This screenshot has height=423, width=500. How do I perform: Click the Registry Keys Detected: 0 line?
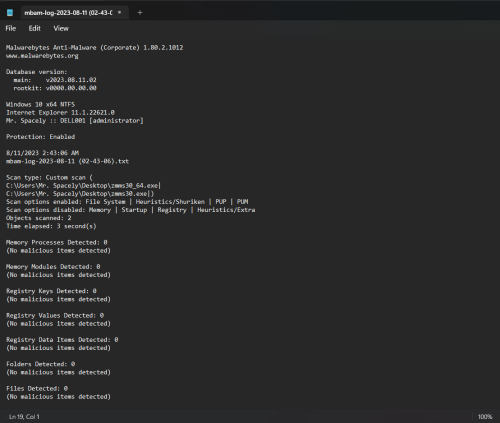pyautogui.click(x=51, y=291)
